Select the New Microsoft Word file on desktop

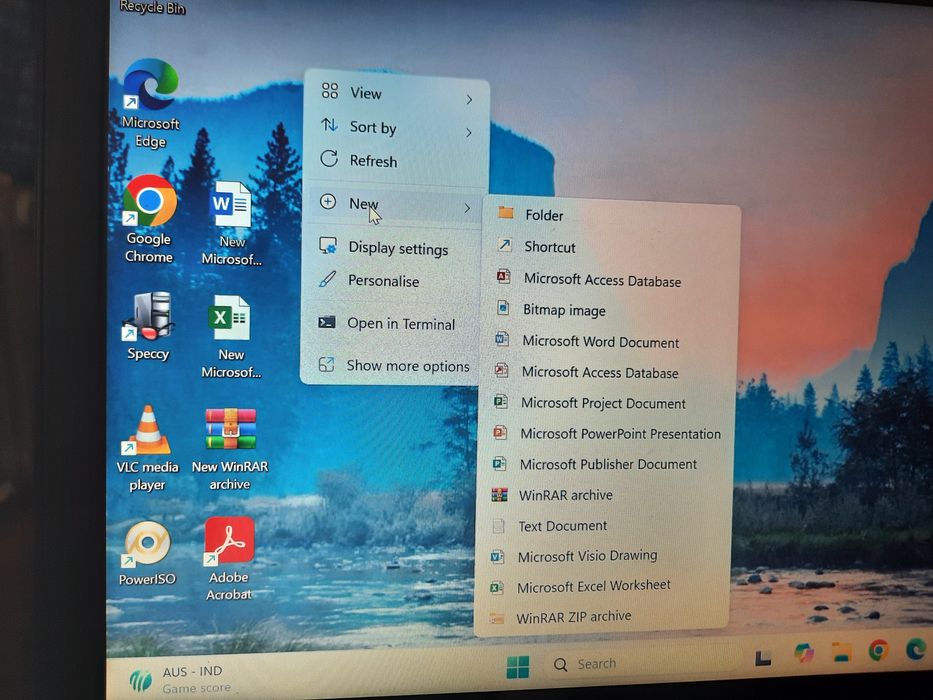231,223
